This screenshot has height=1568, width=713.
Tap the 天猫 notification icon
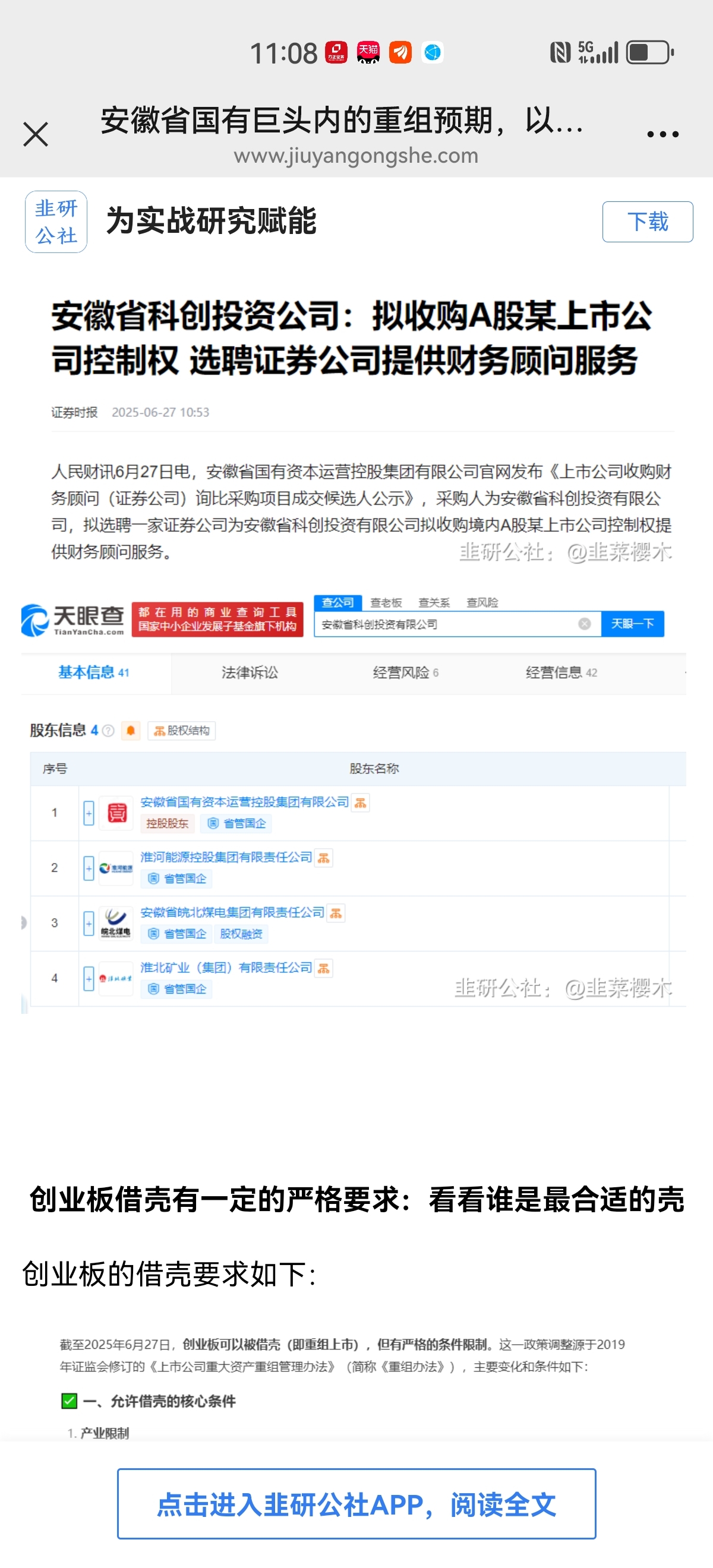pos(368,52)
